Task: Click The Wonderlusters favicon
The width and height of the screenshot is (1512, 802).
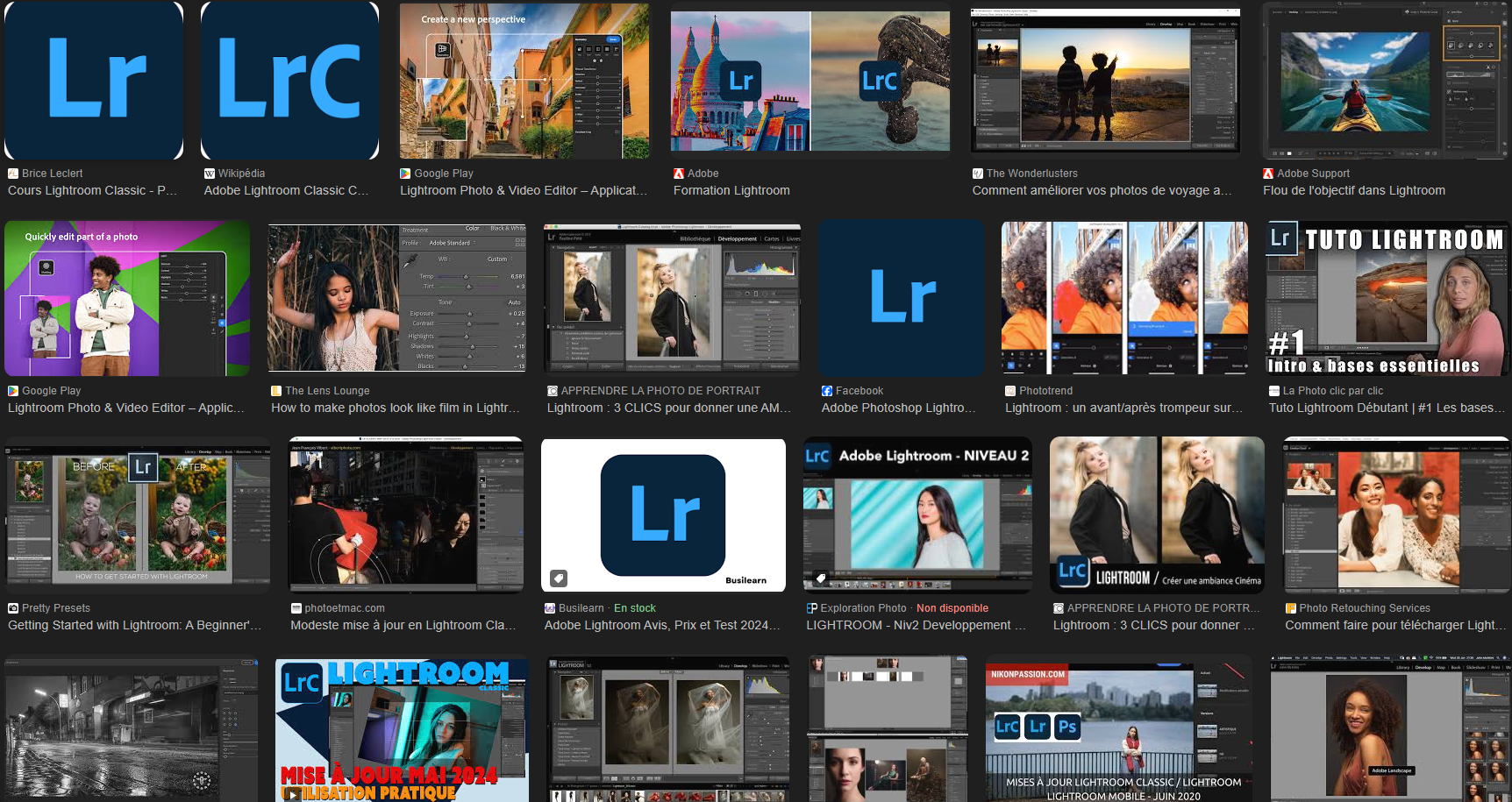Action: (x=978, y=174)
